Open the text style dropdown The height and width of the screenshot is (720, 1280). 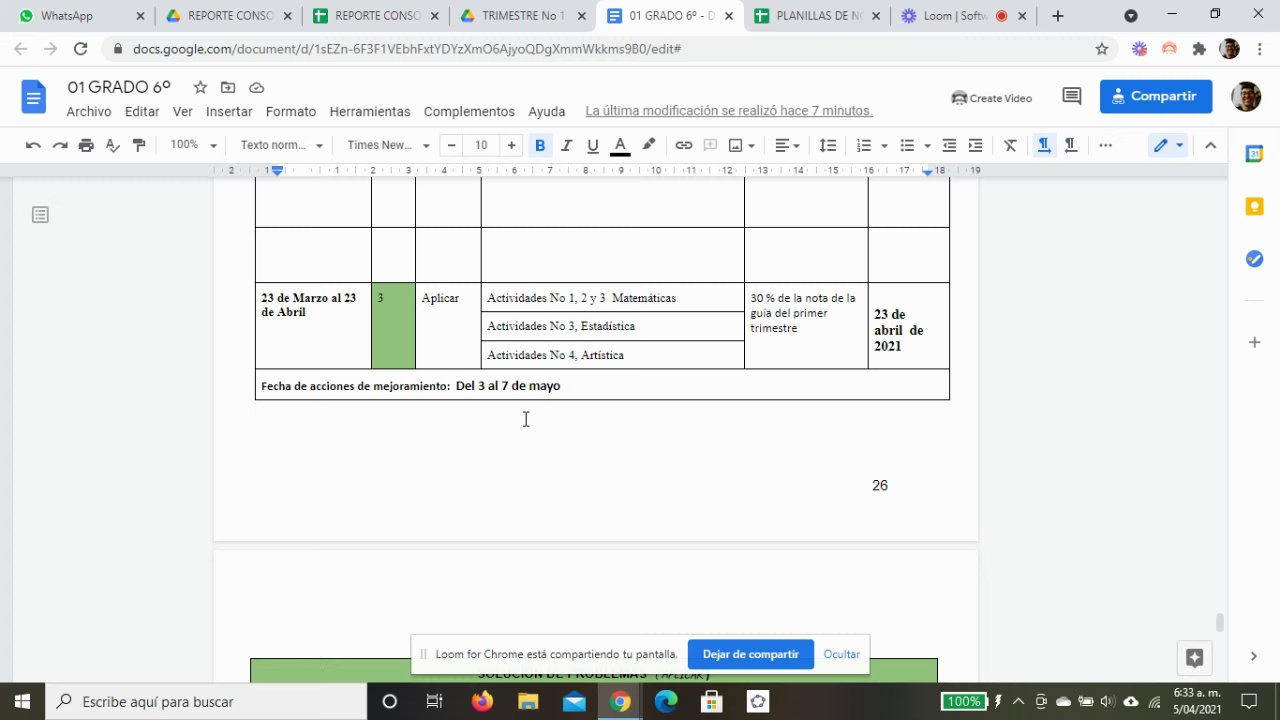[282, 145]
